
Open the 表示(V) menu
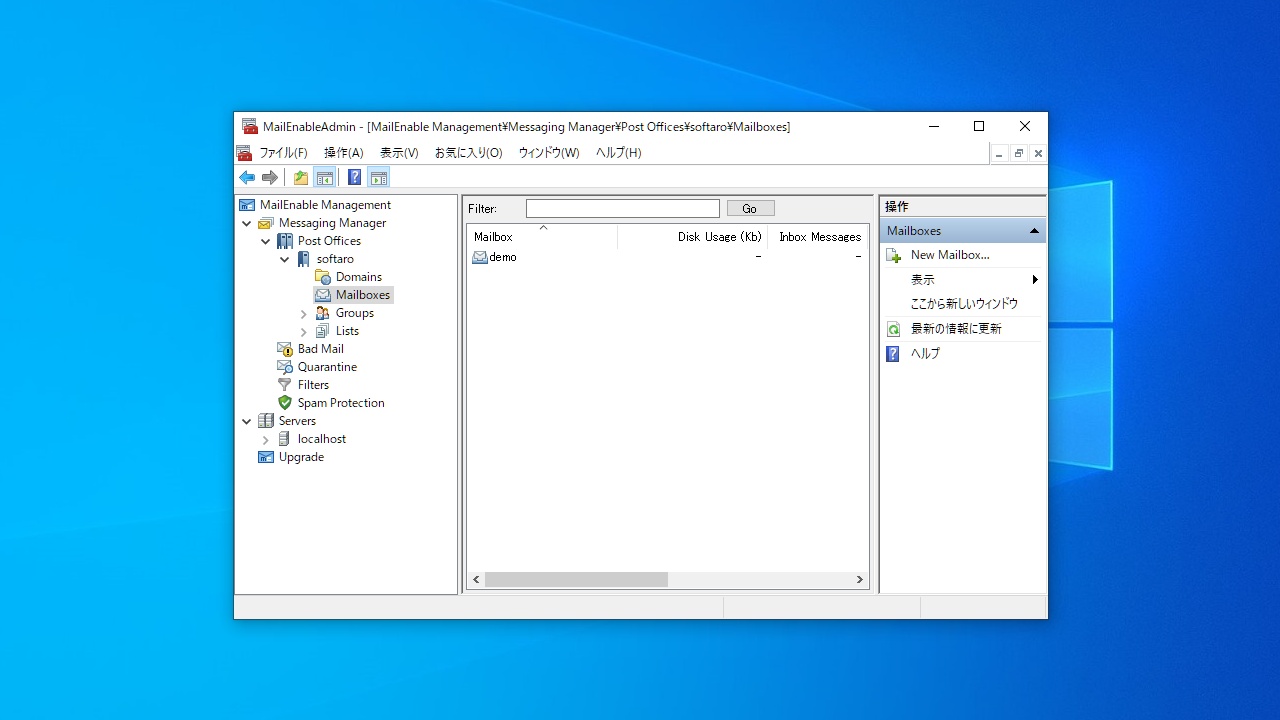[399, 153]
